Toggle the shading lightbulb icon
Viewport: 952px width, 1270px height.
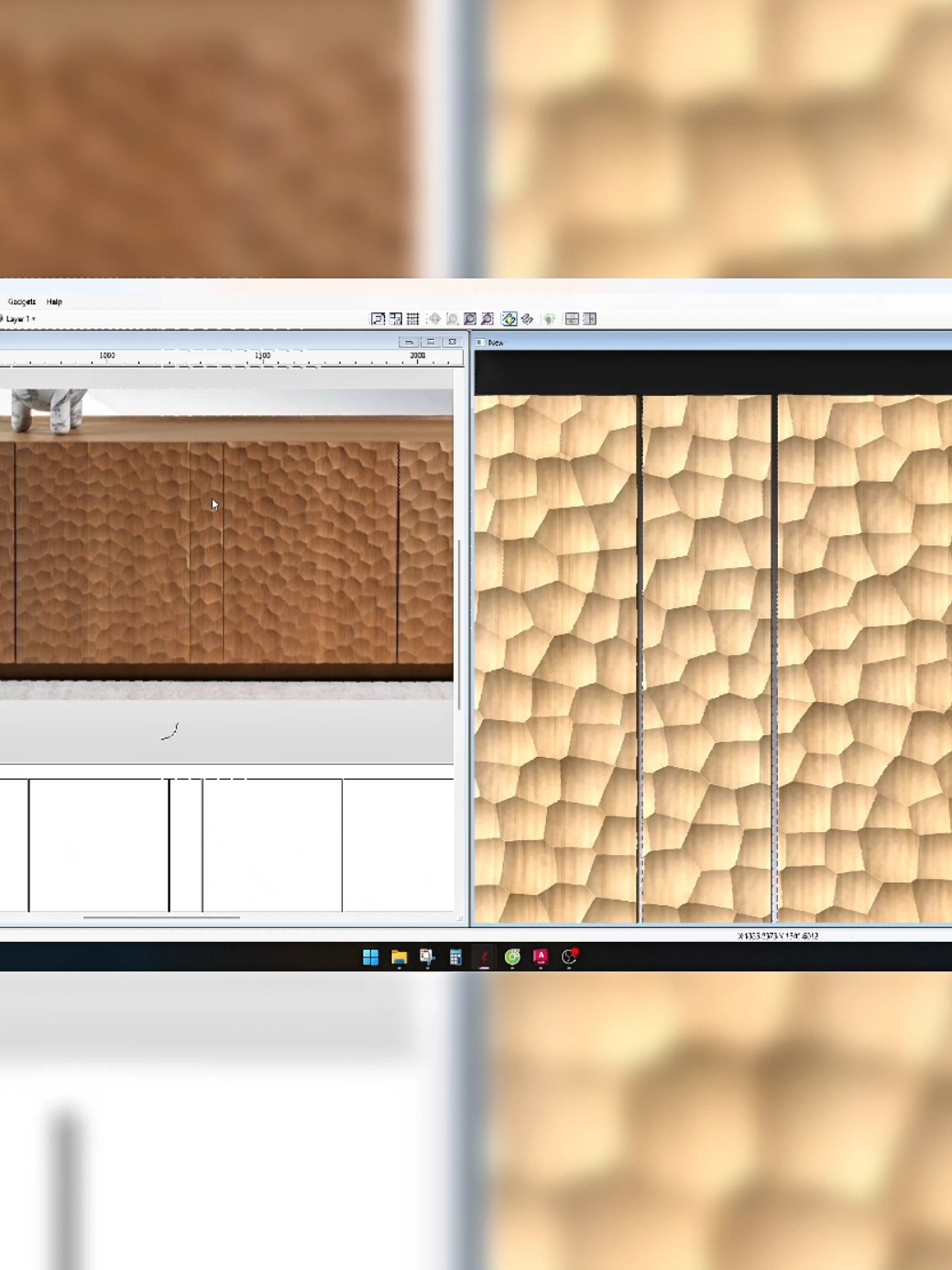(x=547, y=319)
